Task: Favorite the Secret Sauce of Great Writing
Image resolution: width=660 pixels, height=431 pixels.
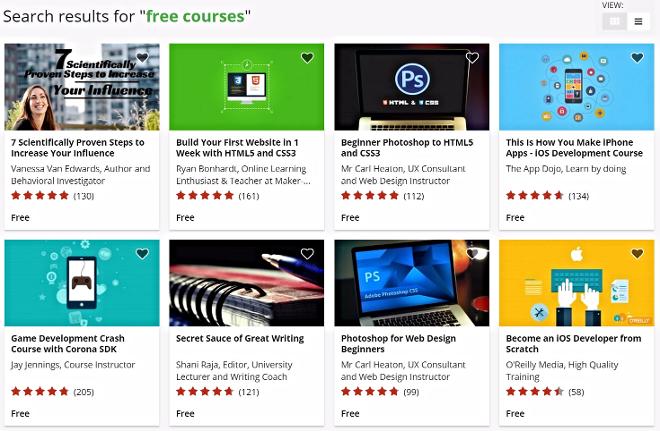Action: [307, 254]
